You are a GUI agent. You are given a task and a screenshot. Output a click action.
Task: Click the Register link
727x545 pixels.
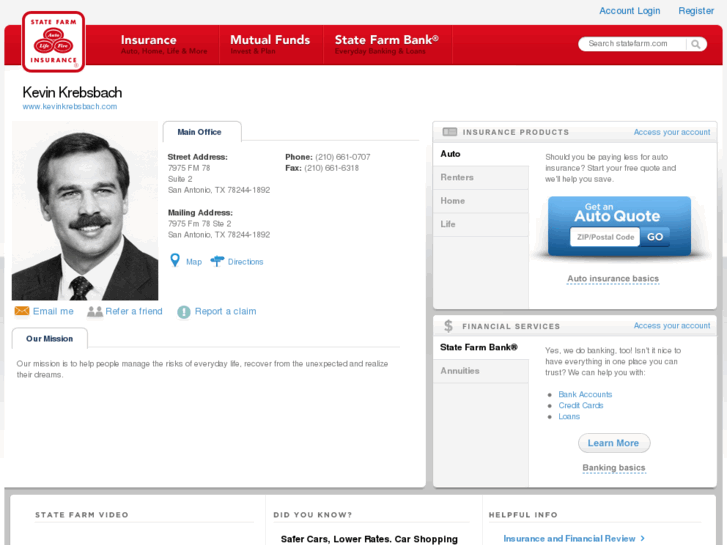696,11
